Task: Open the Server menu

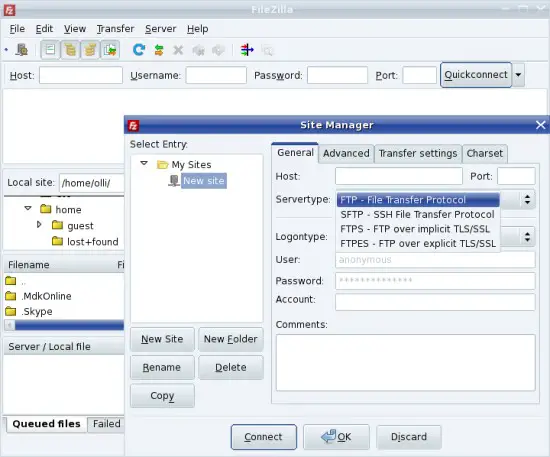Action: (x=160, y=29)
